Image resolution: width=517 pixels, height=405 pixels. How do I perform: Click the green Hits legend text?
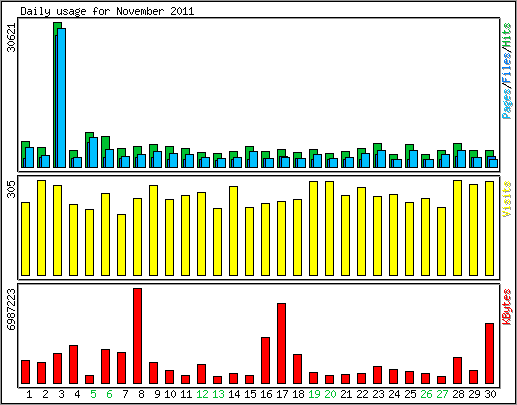pos(507,35)
